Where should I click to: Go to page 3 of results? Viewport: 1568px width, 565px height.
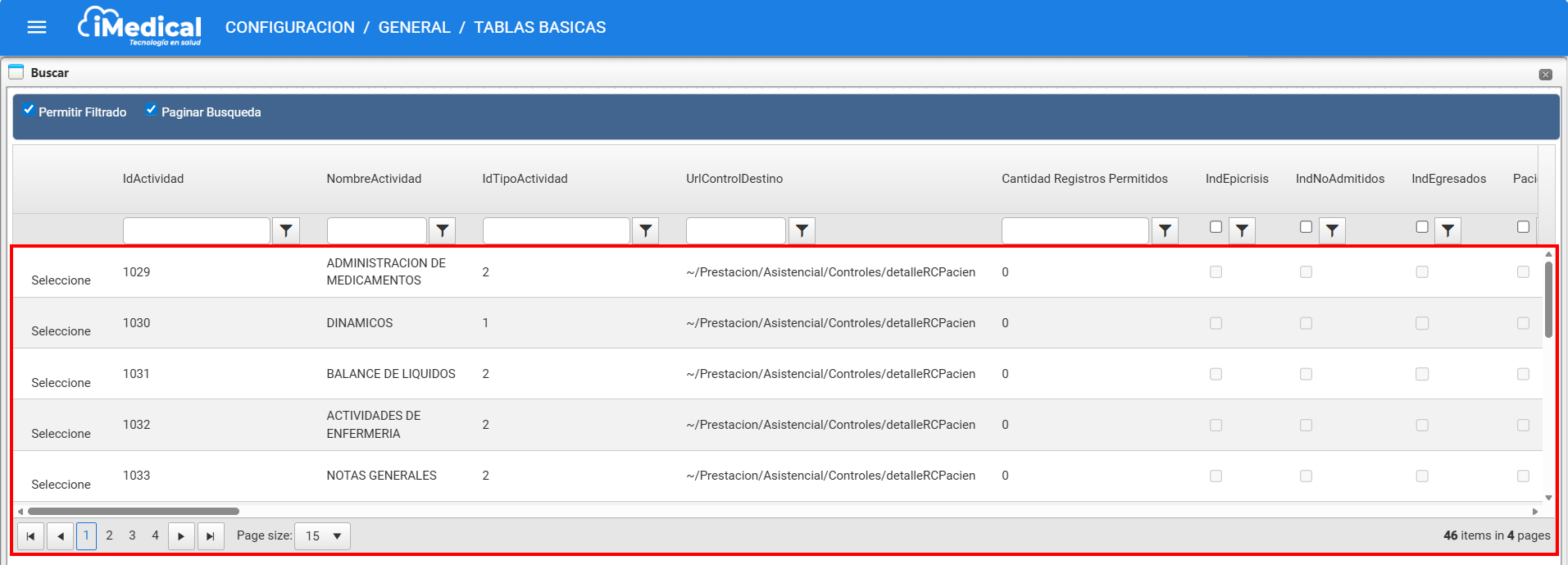click(x=132, y=535)
